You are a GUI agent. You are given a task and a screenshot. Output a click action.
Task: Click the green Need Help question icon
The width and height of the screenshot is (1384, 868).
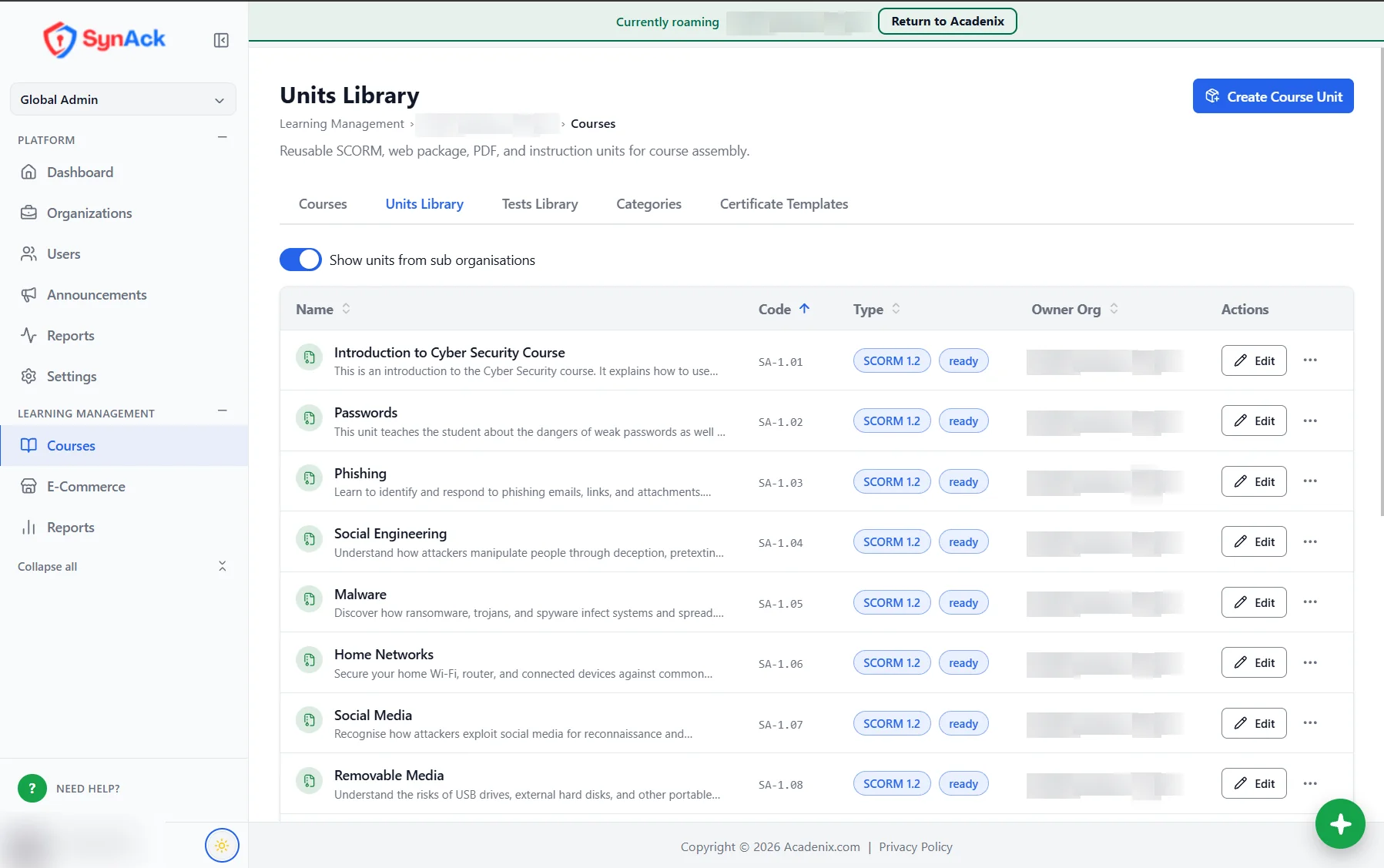coord(32,789)
